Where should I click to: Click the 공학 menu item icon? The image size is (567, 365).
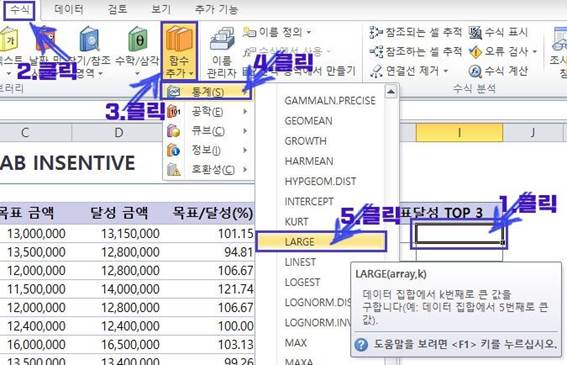coord(174,111)
